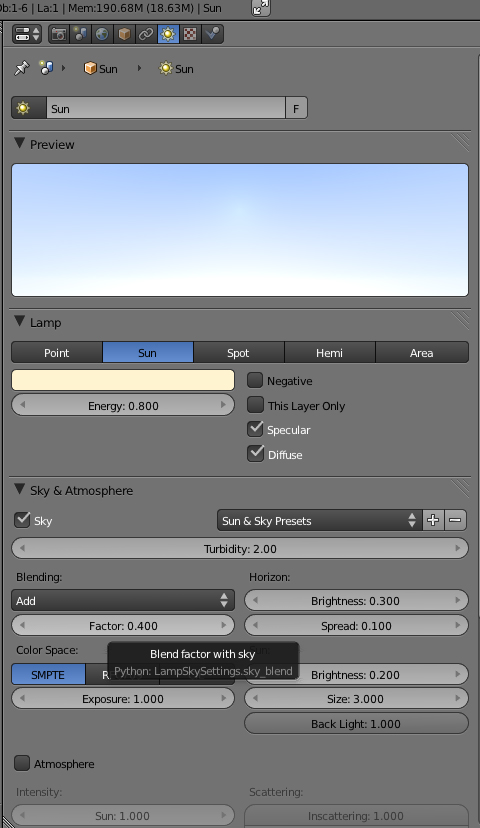
Task: Click the Back Light 1.000 slider
Action: coord(356,723)
